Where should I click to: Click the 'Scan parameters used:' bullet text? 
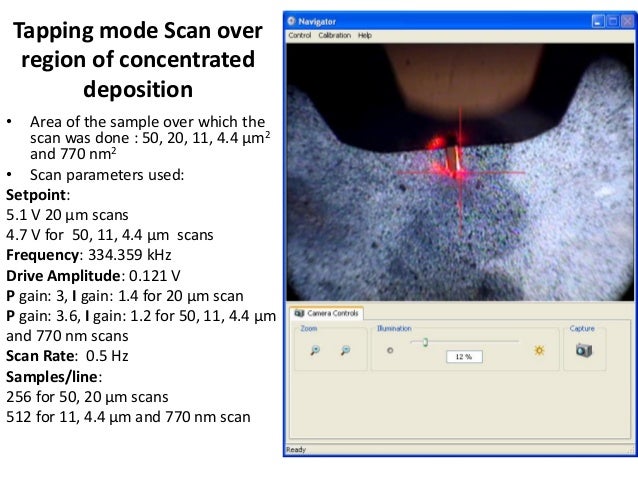pyautogui.click(x=107, y=175)
